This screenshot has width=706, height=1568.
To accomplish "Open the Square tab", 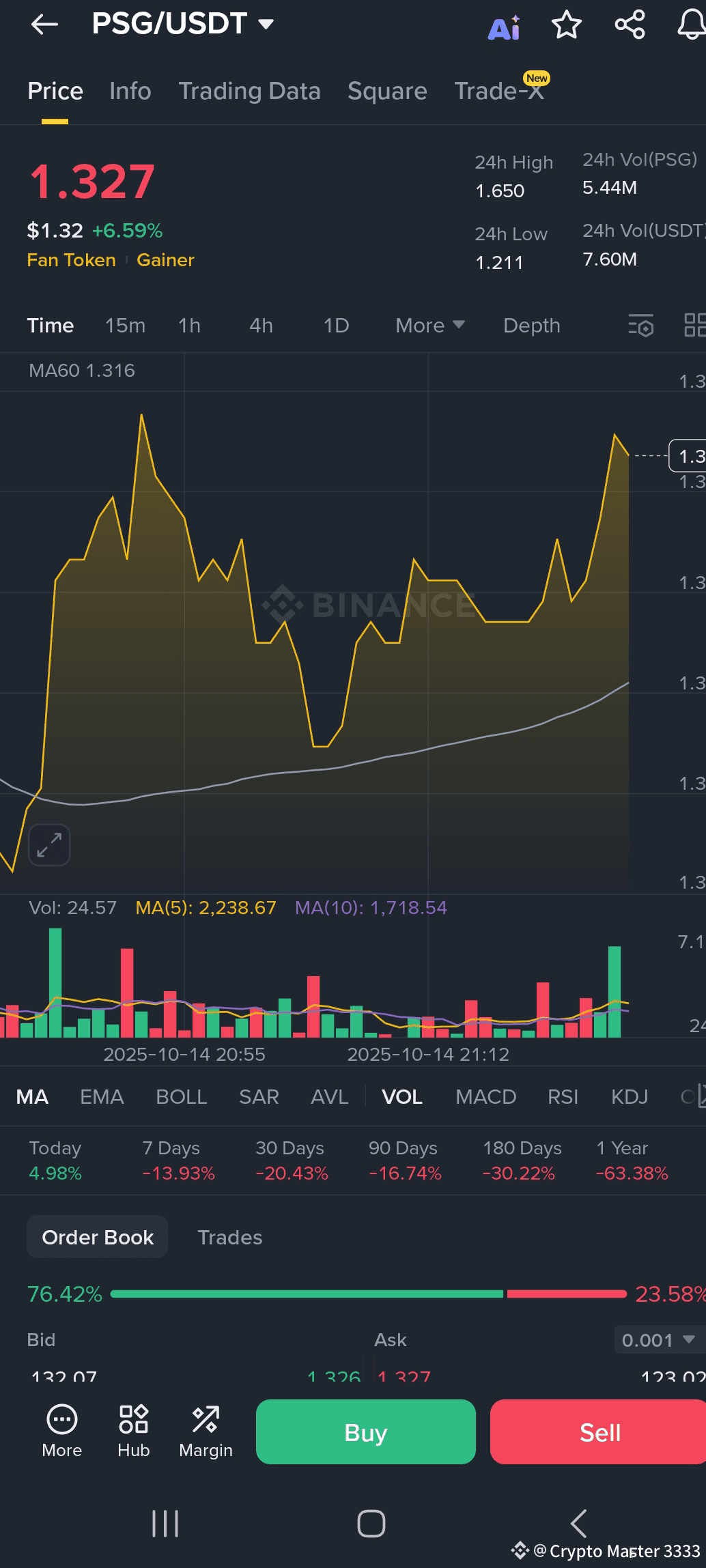I will (387, 91).
